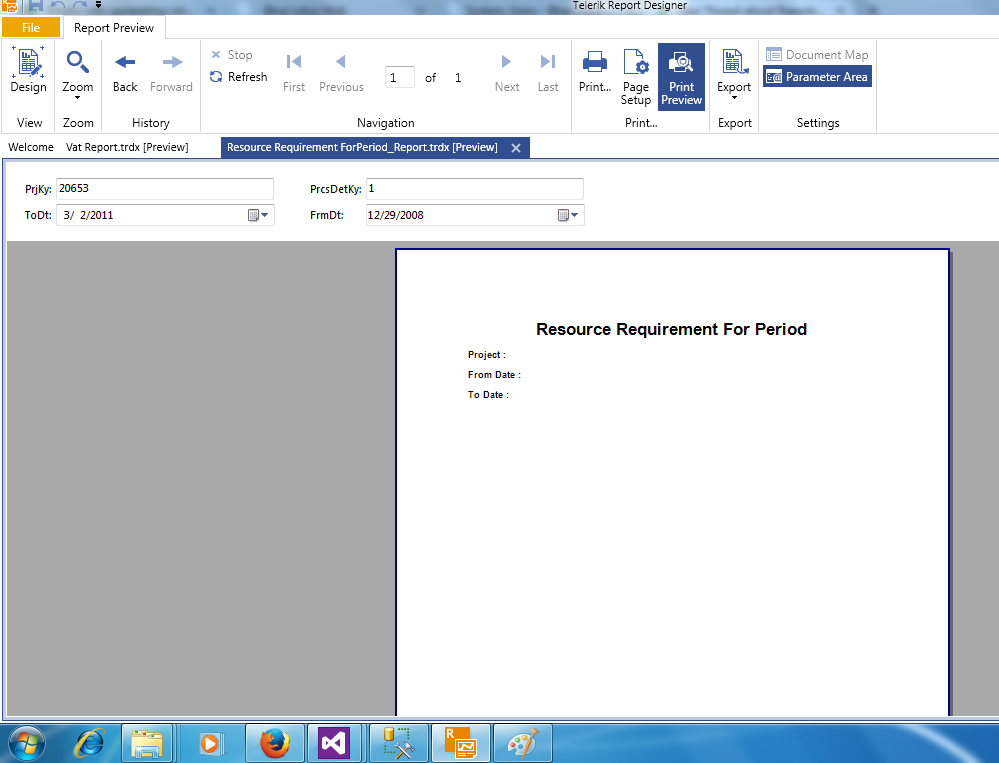Toggle Document Map panel

click(817, 55)
